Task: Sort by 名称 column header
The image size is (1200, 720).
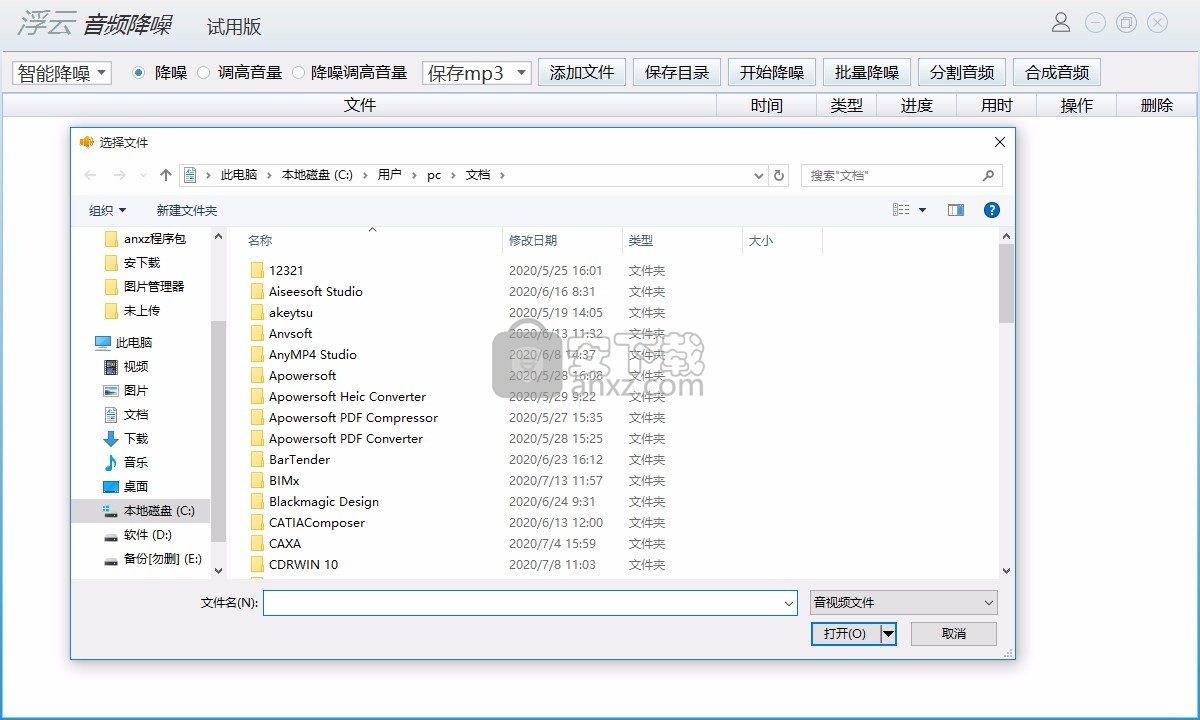Action: click(x=259, y=240)
